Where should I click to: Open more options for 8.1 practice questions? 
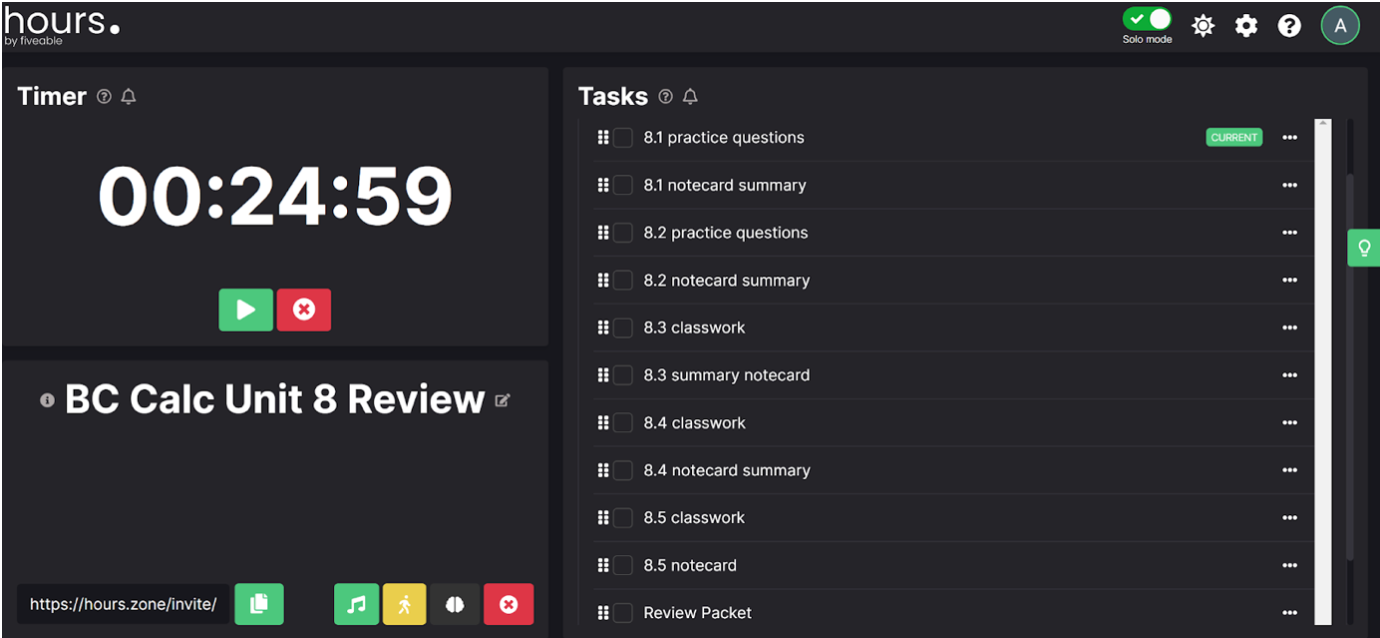point(1289,138)
